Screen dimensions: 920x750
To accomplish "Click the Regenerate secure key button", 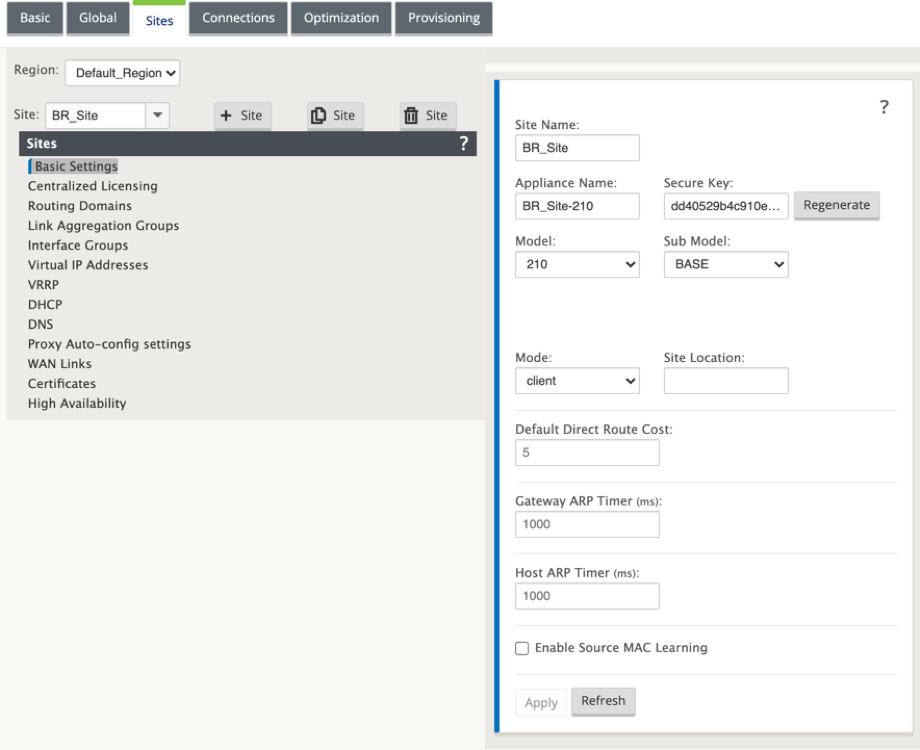I will (x=837, y=205).
